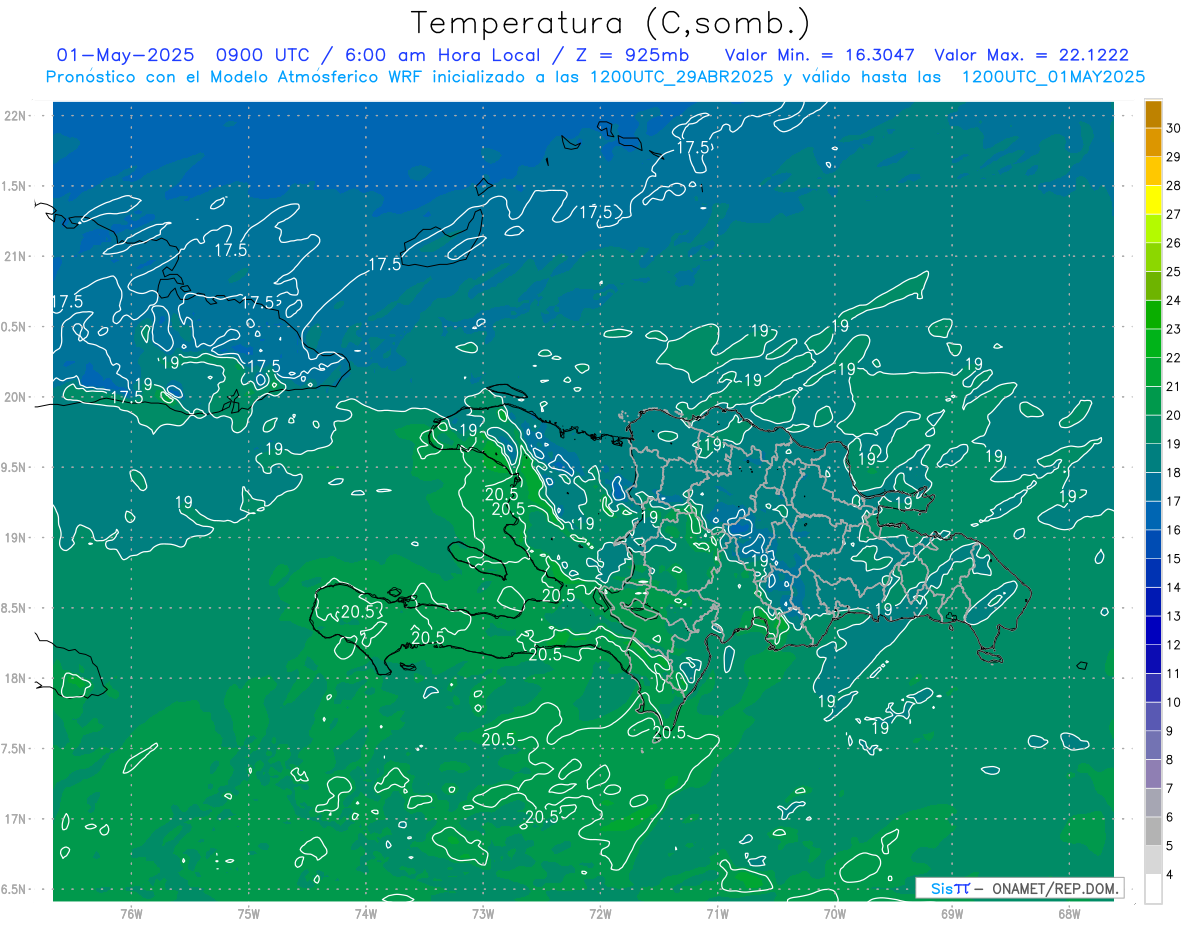Click the longitude axis label "70W"
1200x927 pixels.
835,913
